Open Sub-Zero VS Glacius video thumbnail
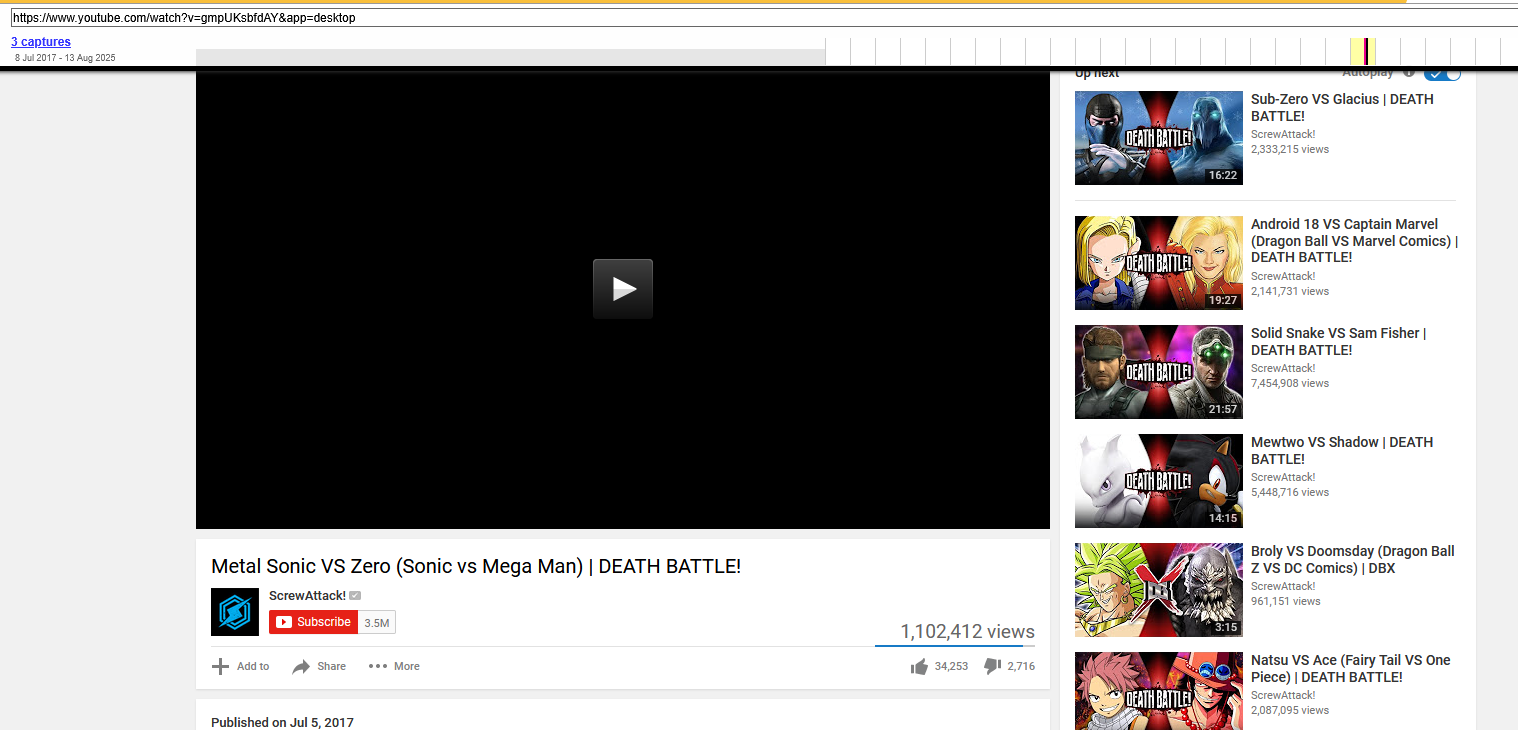This screenshot has width=1518, height=730. coord(1159,138)
